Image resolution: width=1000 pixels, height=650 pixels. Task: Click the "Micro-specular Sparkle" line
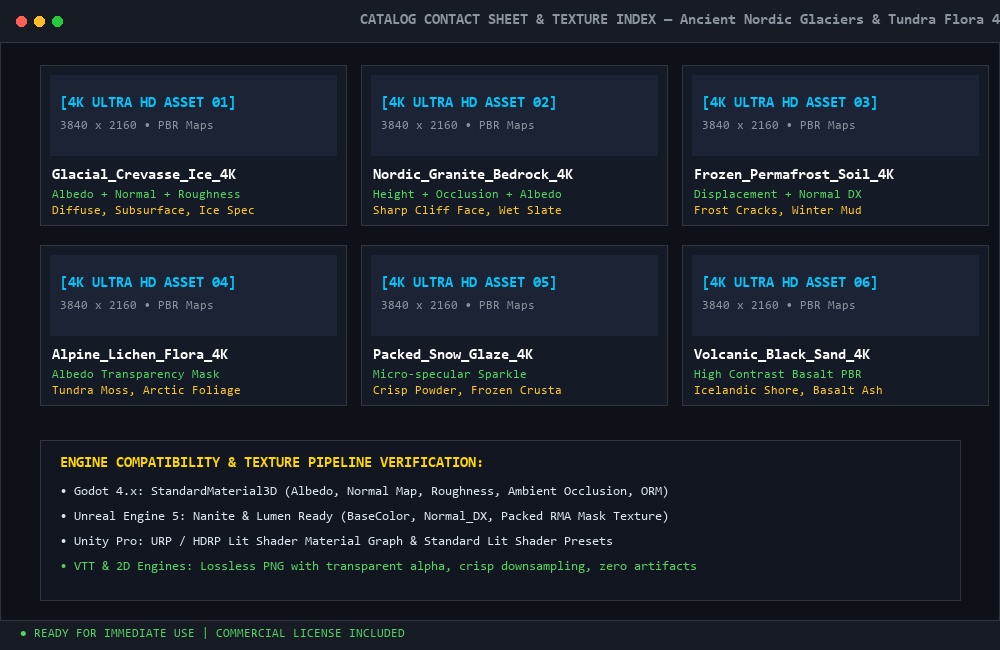tap(450, 374)
